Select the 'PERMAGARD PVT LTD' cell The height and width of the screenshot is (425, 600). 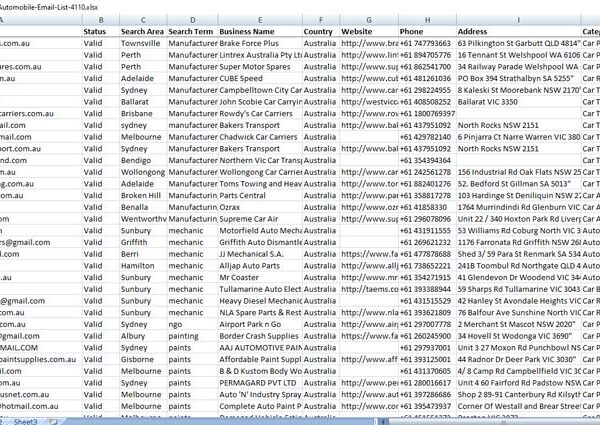(260, 383)
